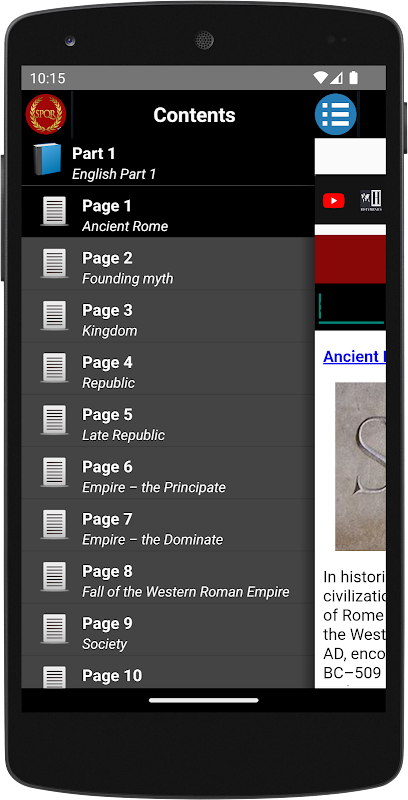The height and width of the screenshot is (800, 408).
Task: Tap the history channel icon next to YouTube
Action: pos(371,201)
